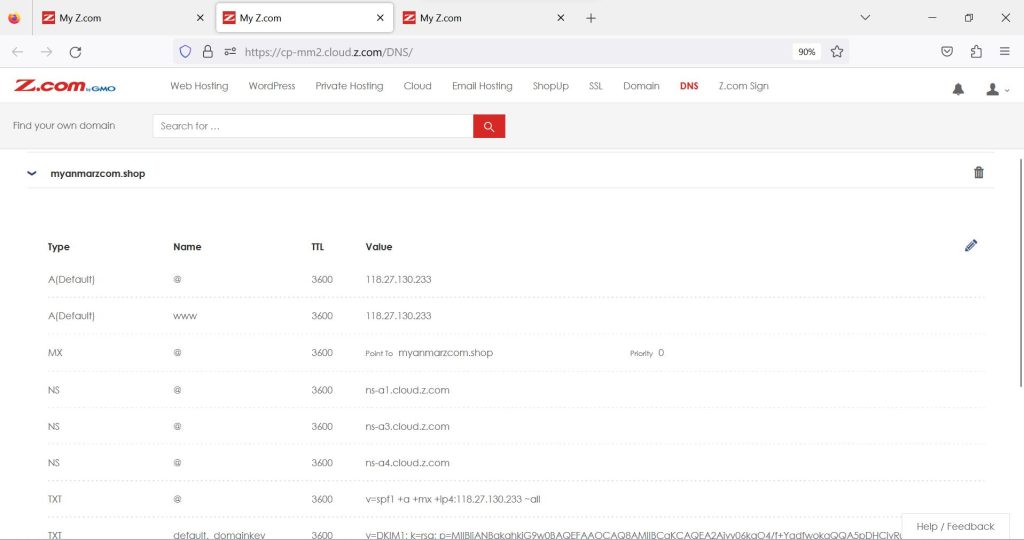Reset the 90% zoom level badge
Screen dimensions: 1024x540
(807, 52)
